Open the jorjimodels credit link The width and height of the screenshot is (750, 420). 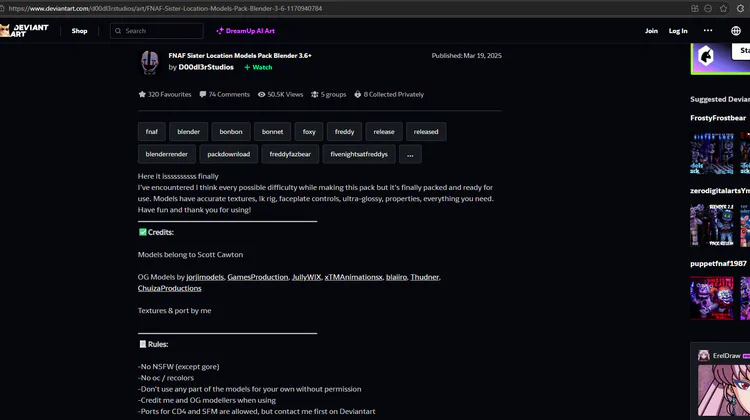click(x=205, y=277)
